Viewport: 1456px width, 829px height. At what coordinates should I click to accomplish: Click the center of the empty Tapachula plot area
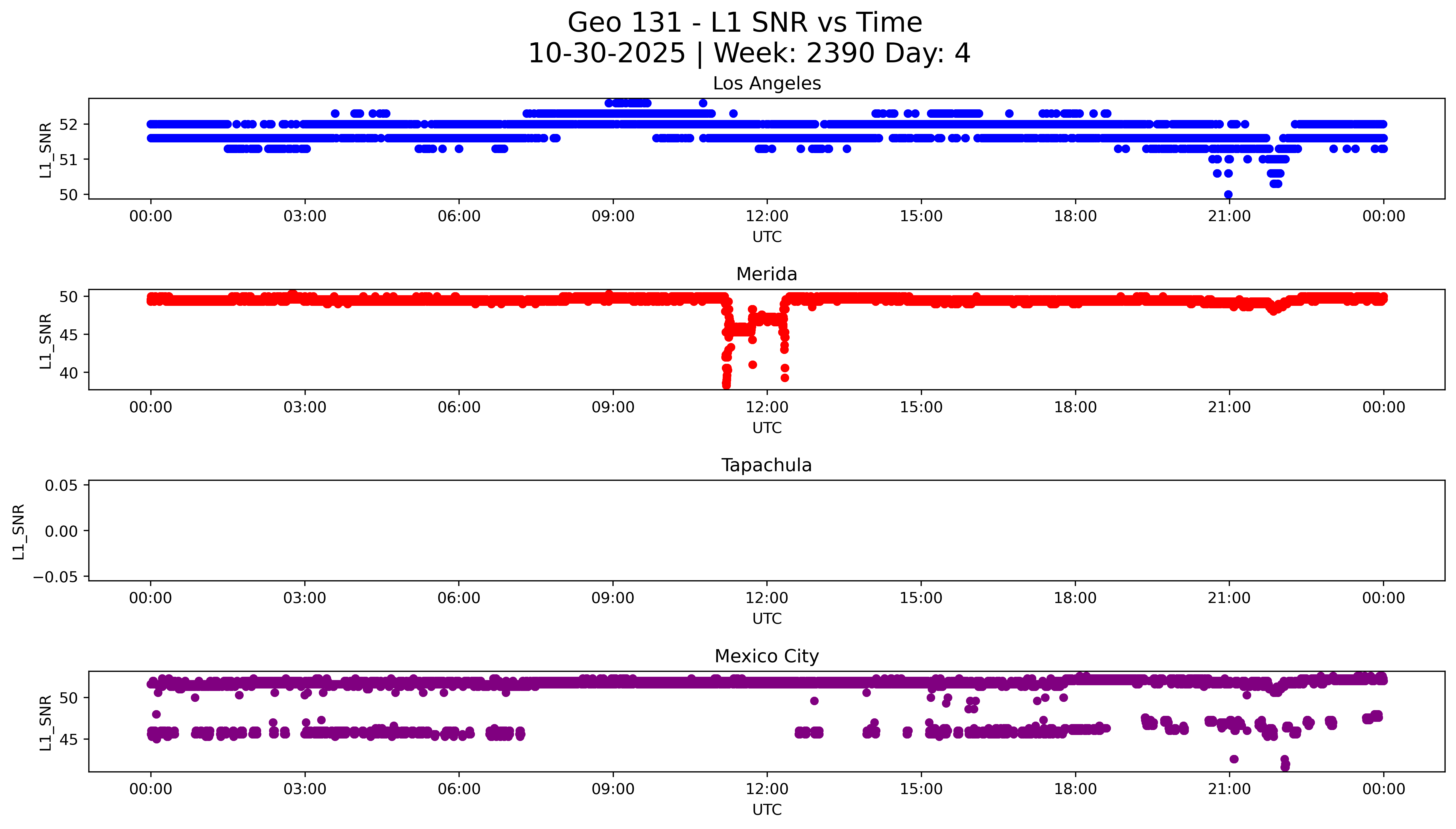[766, 531]
